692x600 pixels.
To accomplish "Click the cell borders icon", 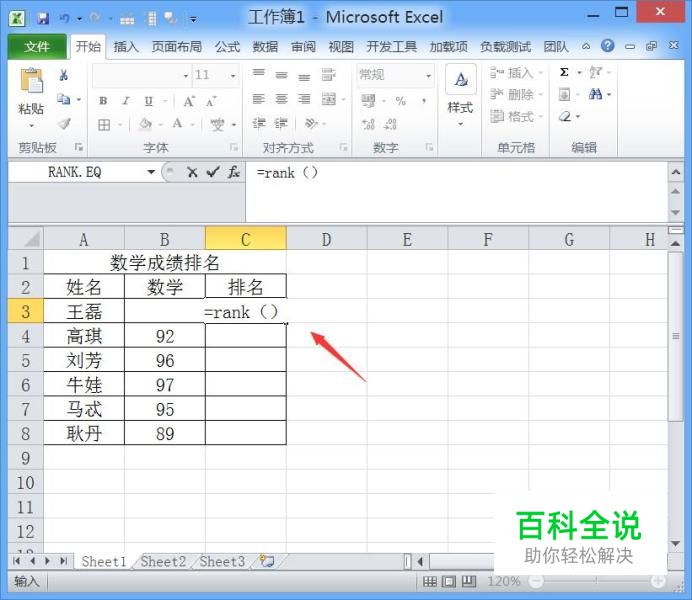I will 104,125.
